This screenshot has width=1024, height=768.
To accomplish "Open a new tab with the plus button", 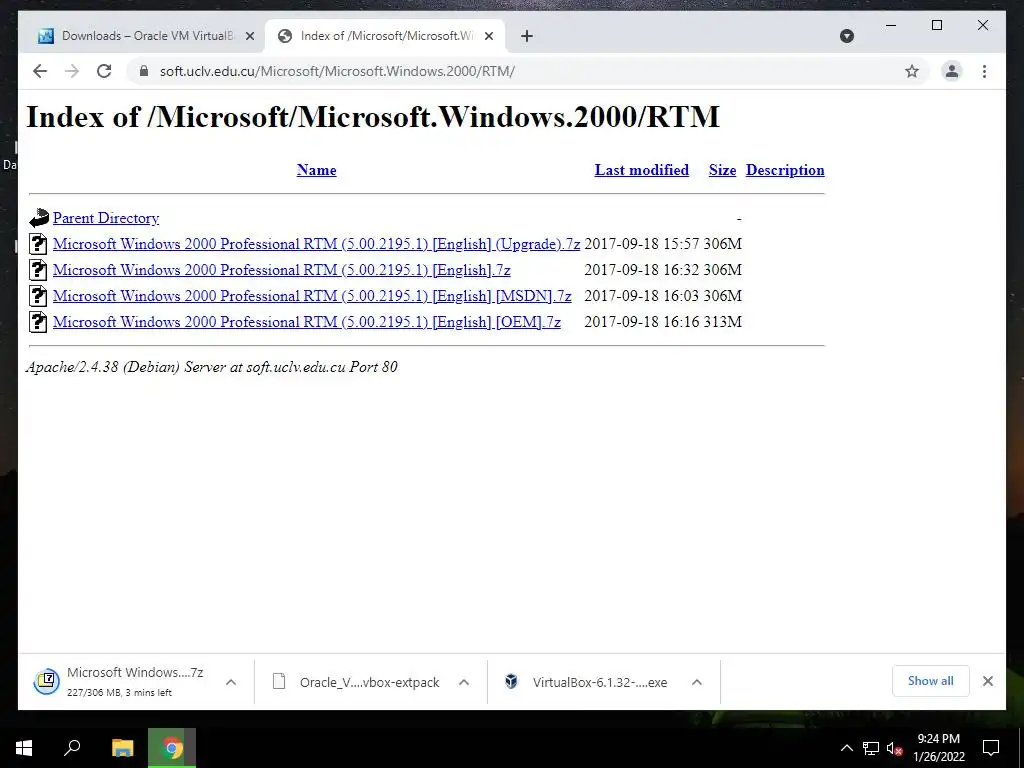I will 527,36.
